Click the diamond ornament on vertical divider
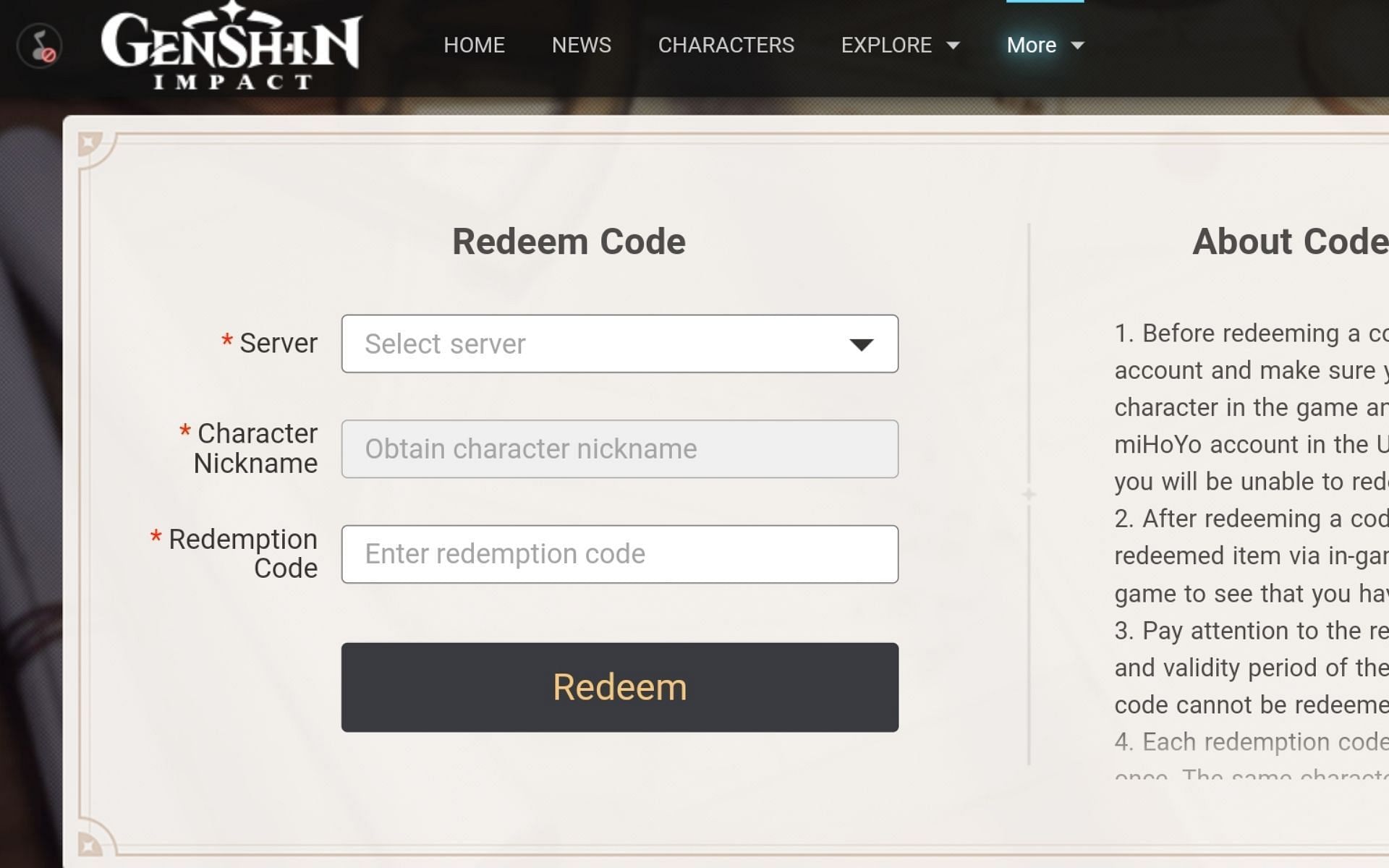1389x868 pixels. coord(1029,494)
